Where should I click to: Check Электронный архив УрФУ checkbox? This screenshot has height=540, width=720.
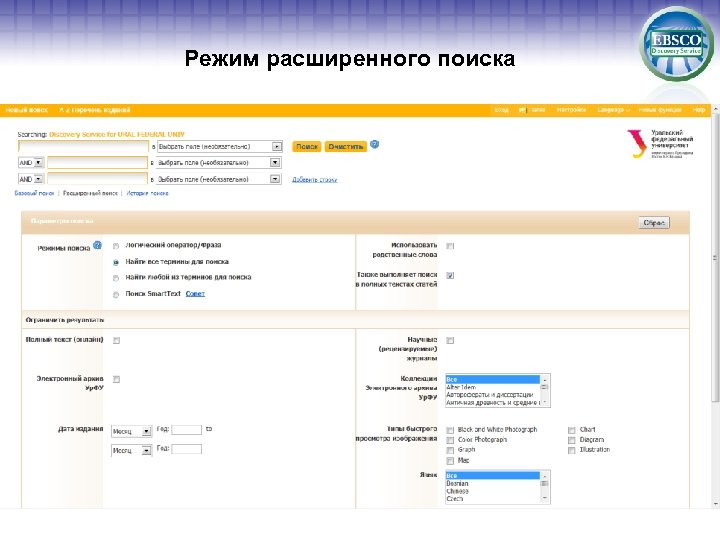[x=116, y=379]
